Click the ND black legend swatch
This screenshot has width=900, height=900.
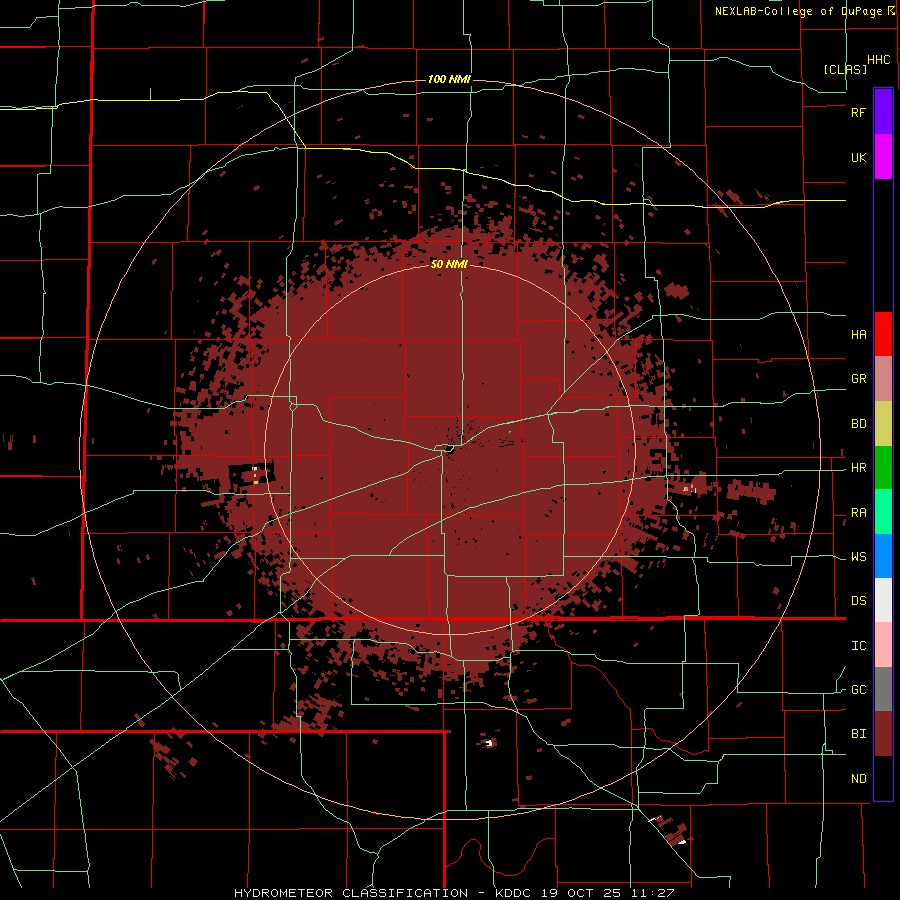[x=883, y=778]
